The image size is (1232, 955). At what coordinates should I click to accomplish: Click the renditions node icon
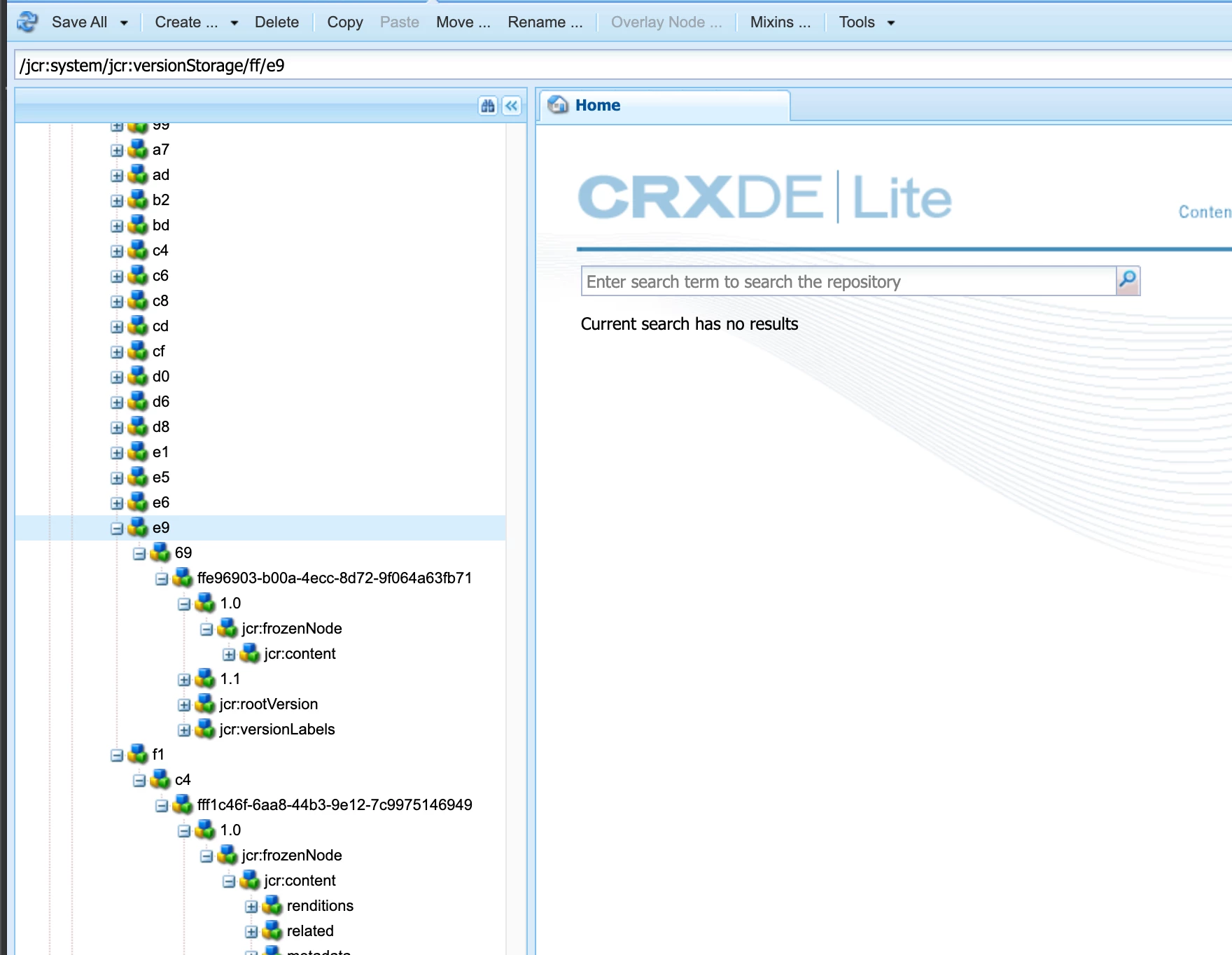coord(272,906)
